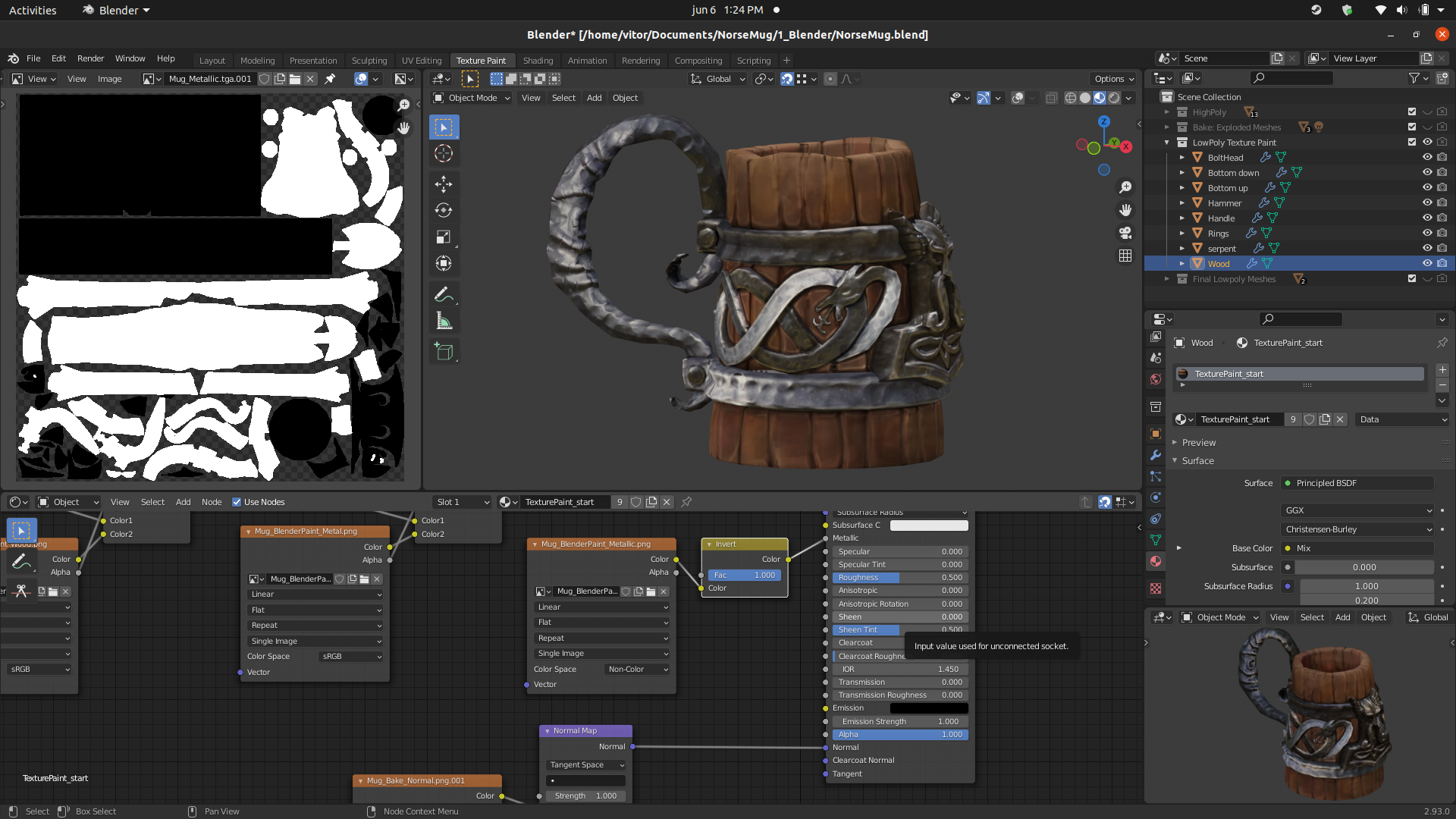Select the Rotate tool in viewport toolbar

point(444,211)
